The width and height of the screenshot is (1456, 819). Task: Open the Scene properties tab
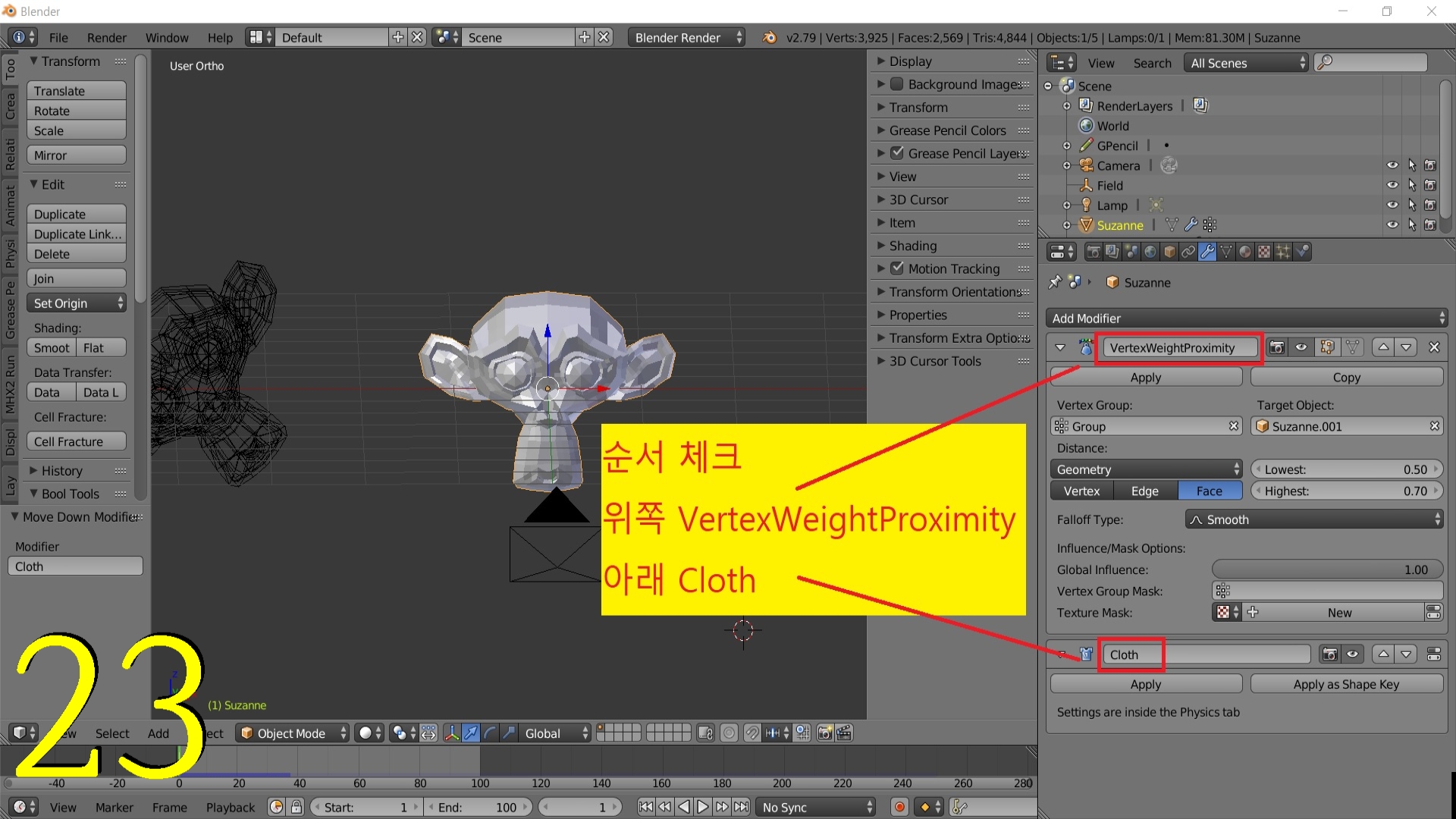pyautogui.click(x=1131, y=252)
